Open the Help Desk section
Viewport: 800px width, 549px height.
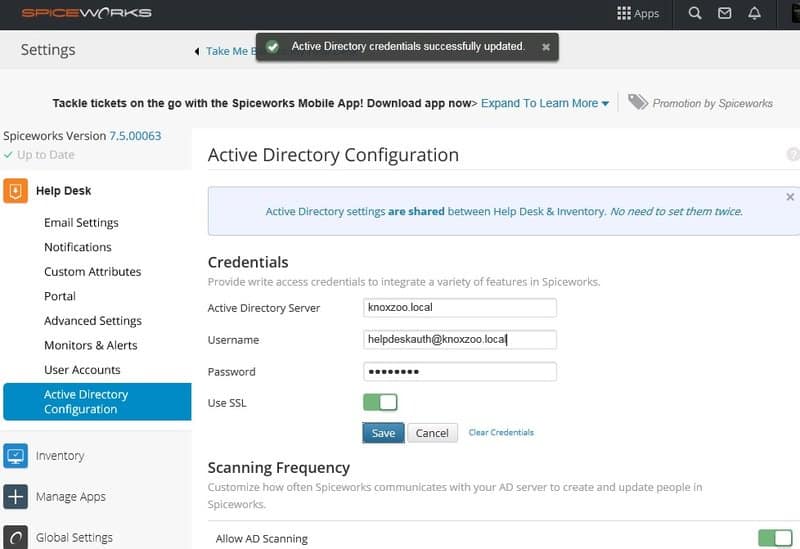click(x=63, y=191)
